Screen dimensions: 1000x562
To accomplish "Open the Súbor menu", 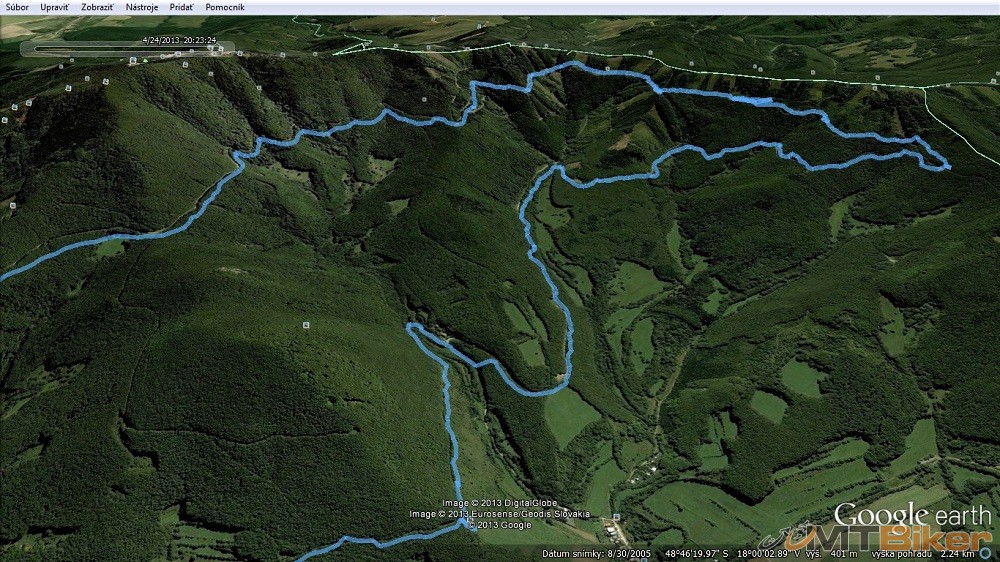I will coord(17,7).
